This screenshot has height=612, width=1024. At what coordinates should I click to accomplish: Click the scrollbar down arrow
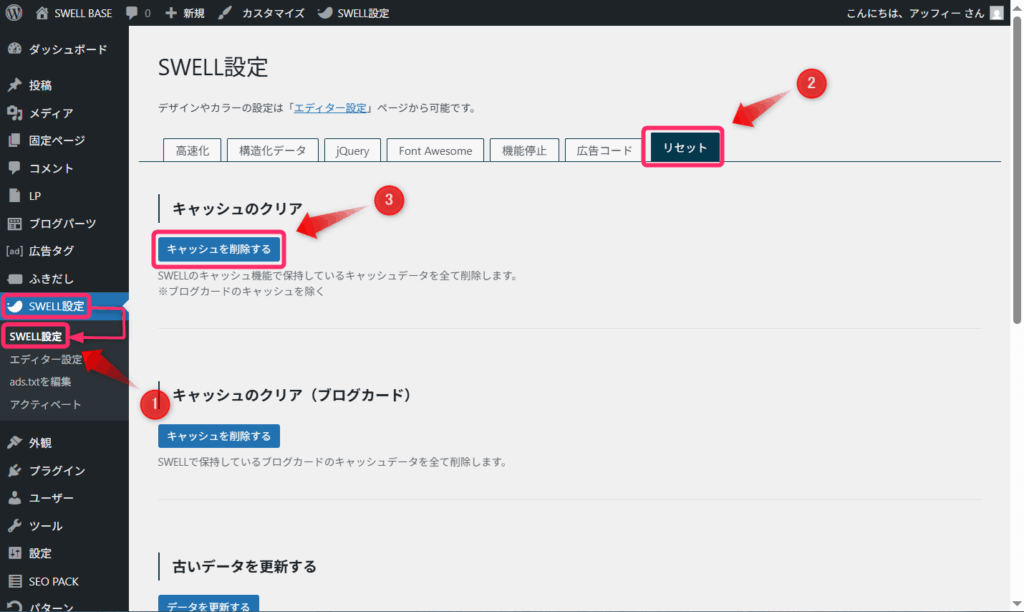pos(1017,604)
